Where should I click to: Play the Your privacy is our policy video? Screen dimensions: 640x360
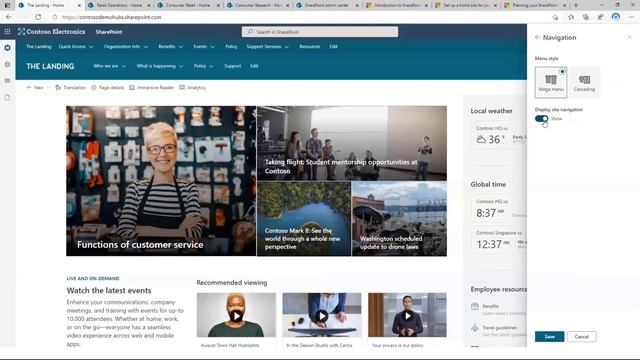pyautogui.click(x=407, y=316)
